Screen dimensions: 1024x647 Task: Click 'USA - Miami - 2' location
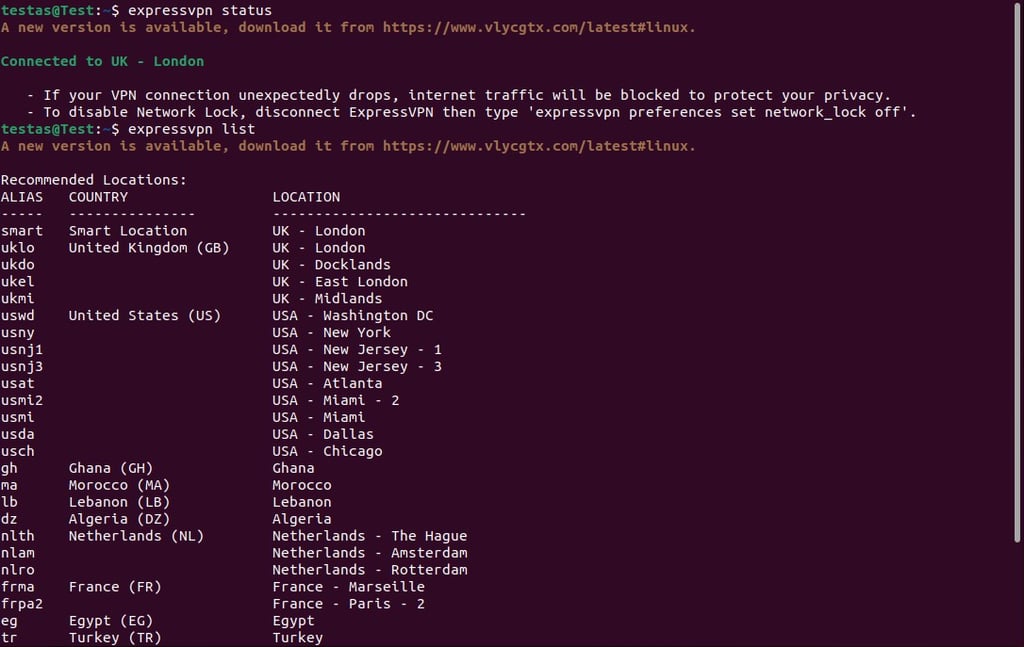coord(336,401)
